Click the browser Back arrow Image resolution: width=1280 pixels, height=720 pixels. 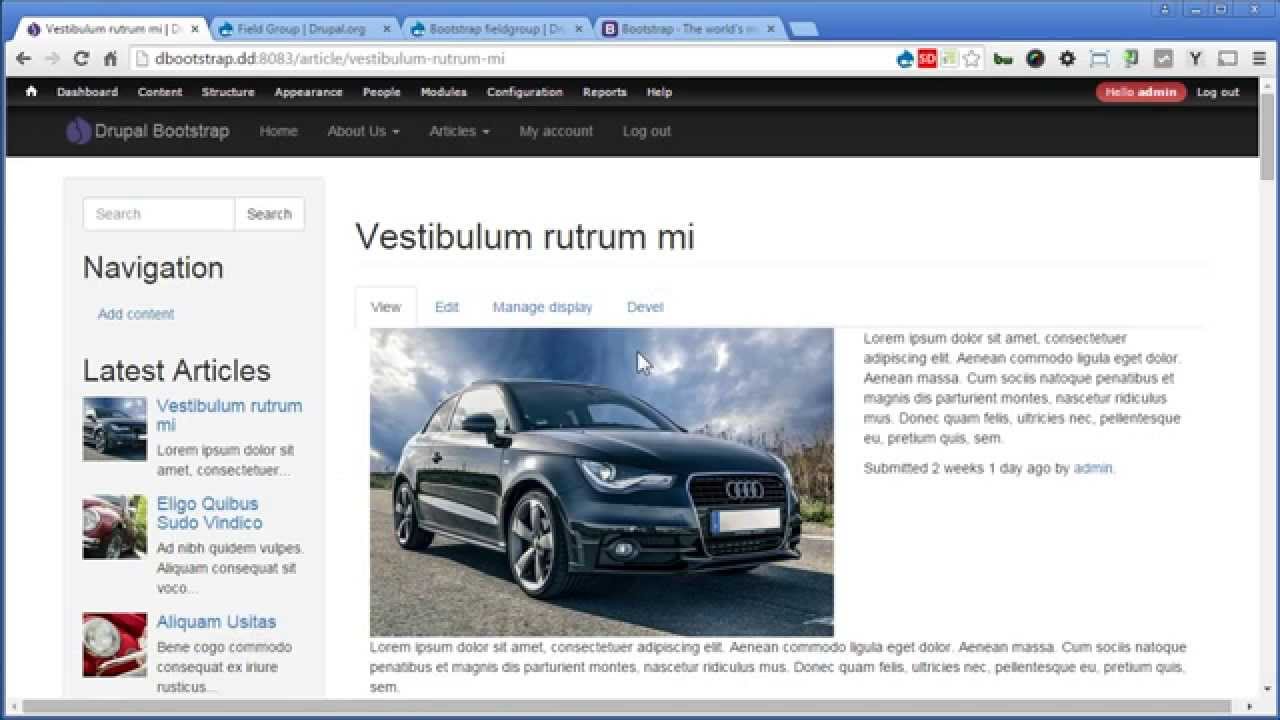point(23,59)
